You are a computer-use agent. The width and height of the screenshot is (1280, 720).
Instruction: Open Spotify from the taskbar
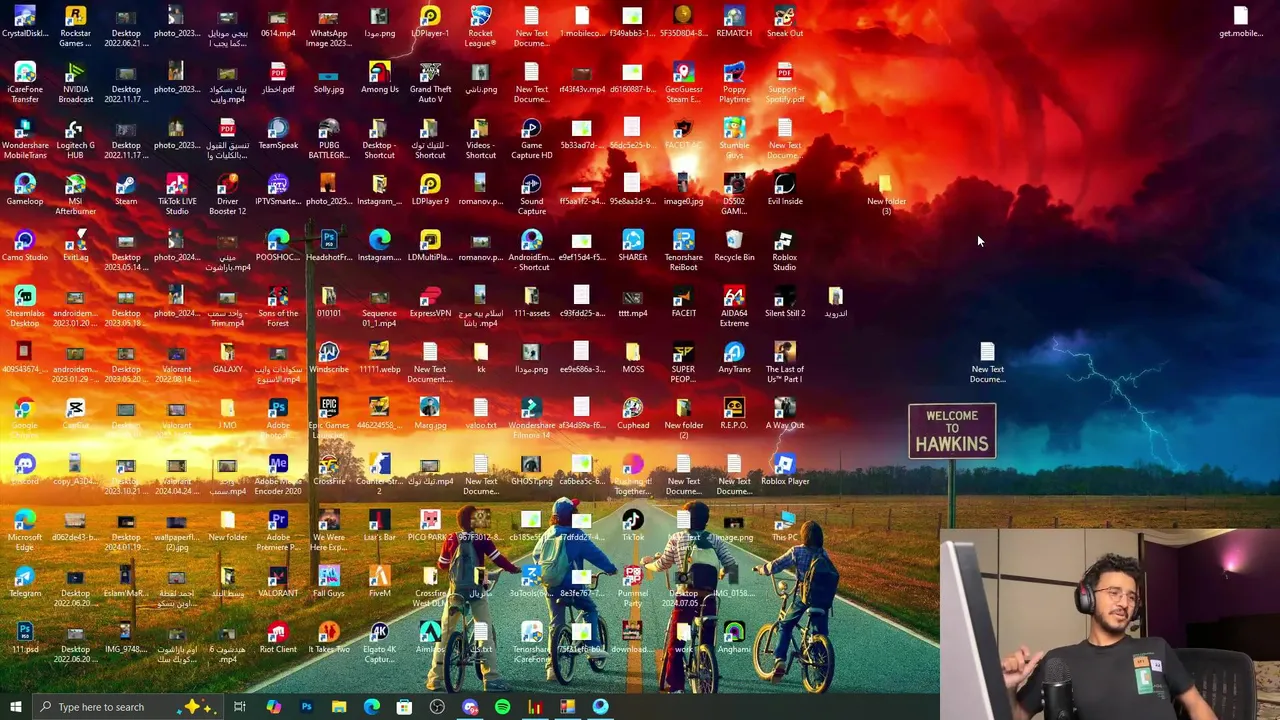[x=502, y=707]
